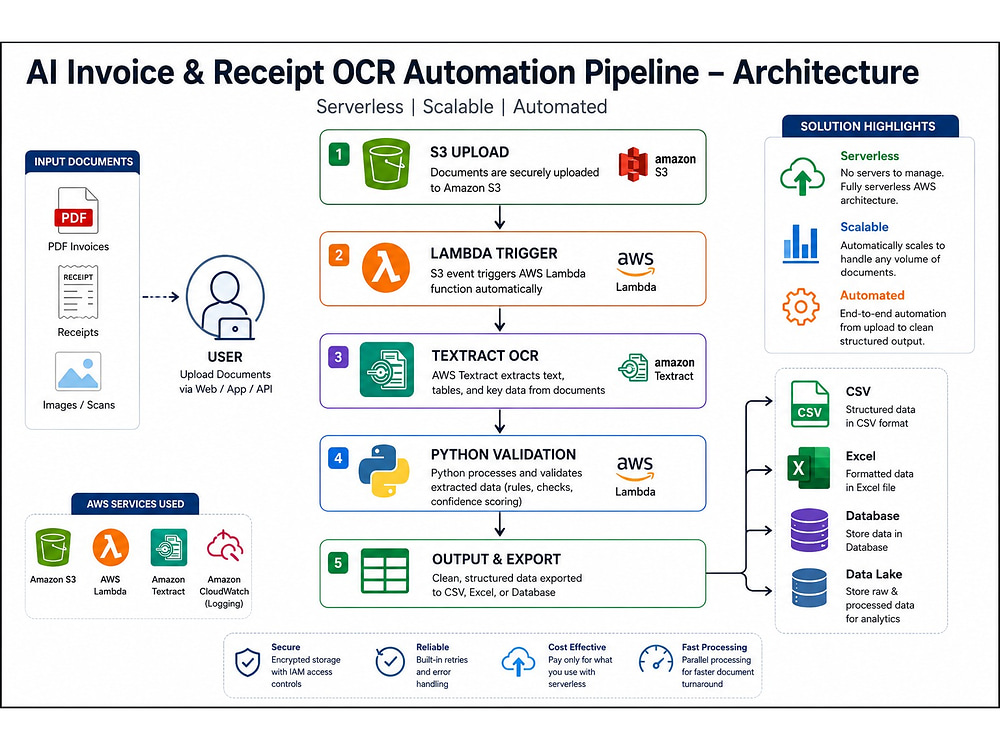Viewport: 1000px width, 750px height.
Task: Click the Amazon S3 icon in AWS Services Used
Action: click(x=53, y=547)
